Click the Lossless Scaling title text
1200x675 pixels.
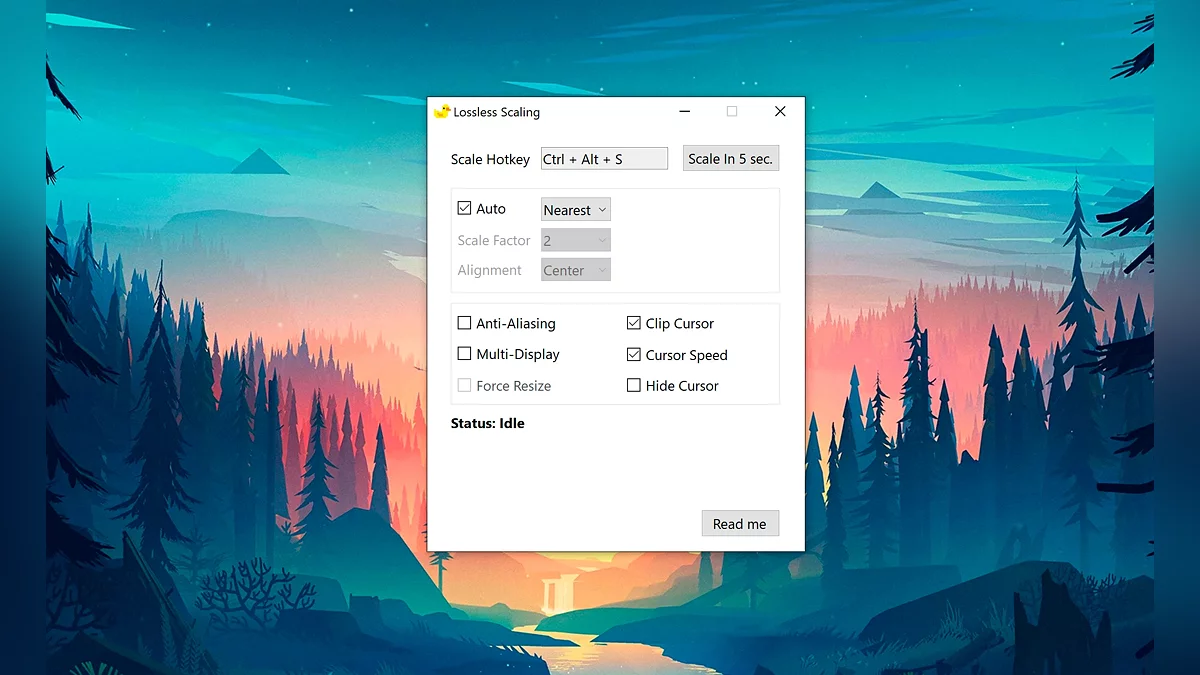497,112
